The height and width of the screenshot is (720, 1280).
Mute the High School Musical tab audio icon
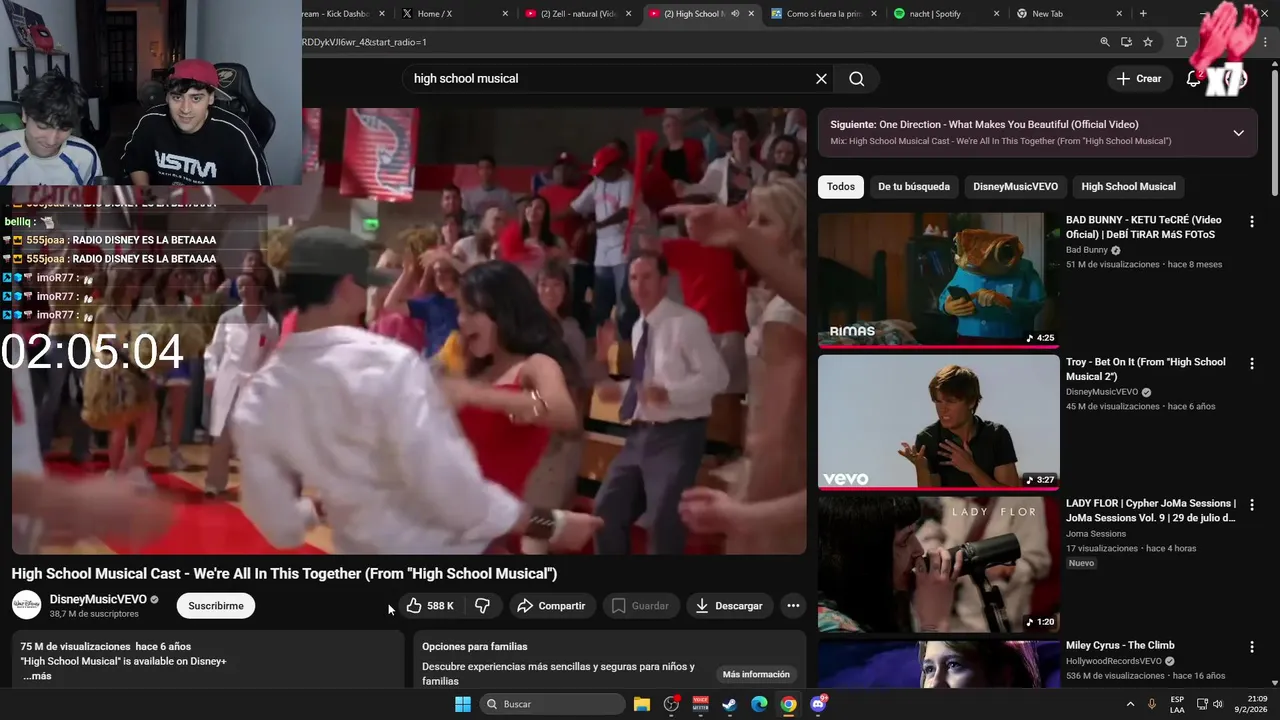point(735,14)
